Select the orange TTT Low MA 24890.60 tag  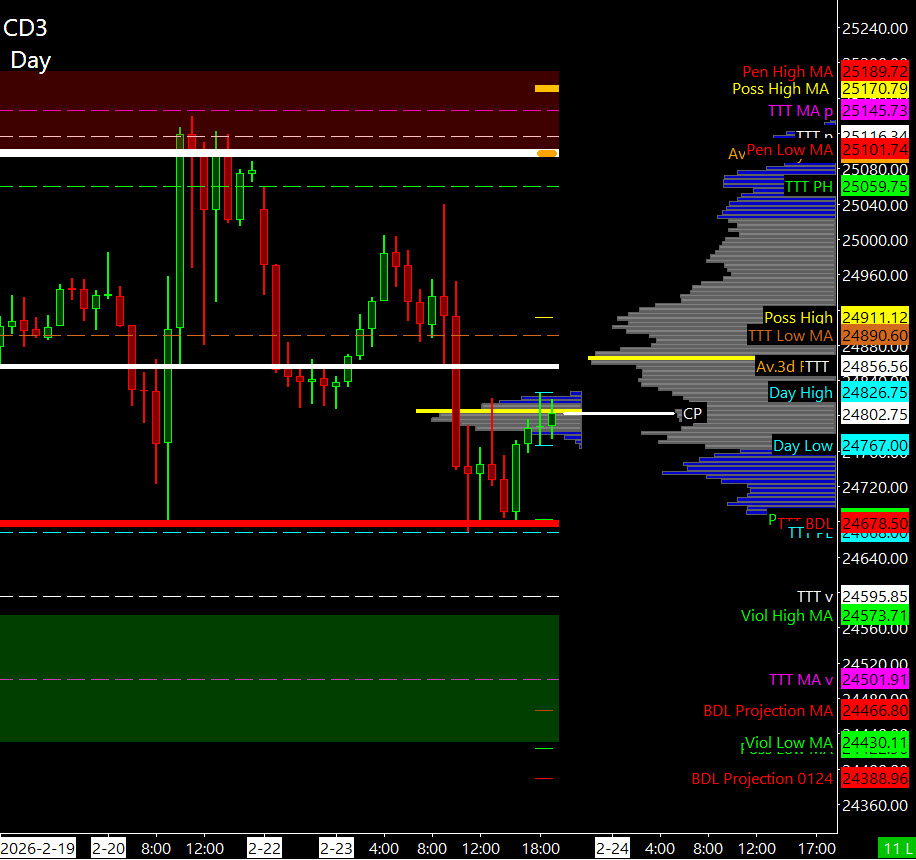pyautogui.click(x=874, y=336)
